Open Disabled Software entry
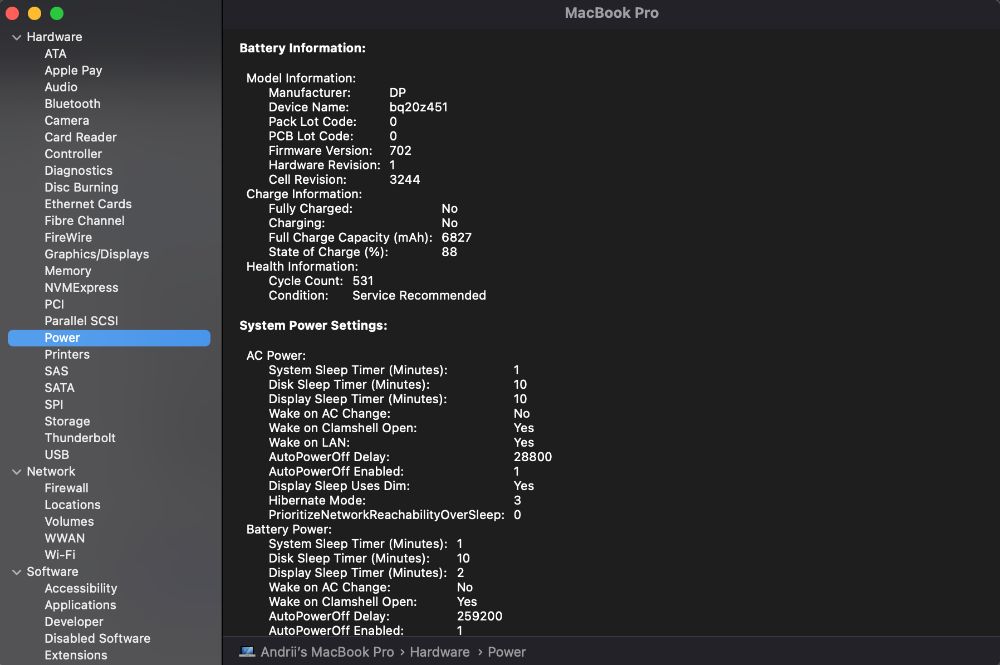 (x=98, y=638)
